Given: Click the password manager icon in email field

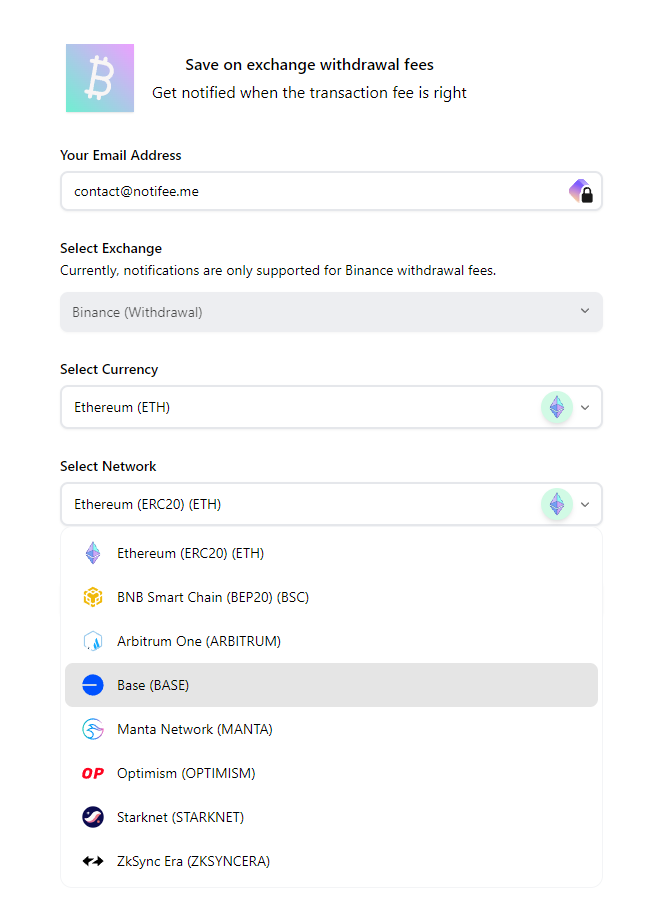Looking at the screenshot, I should point(581,191).
